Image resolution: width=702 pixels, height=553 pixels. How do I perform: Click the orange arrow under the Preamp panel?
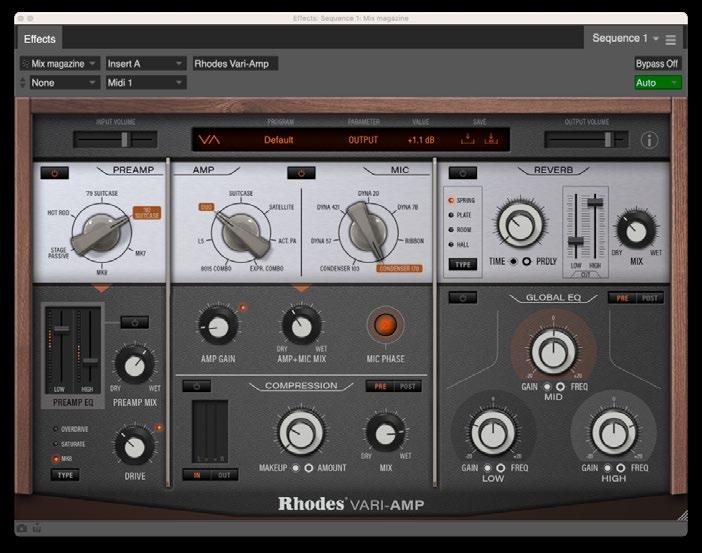click(101, 288)
